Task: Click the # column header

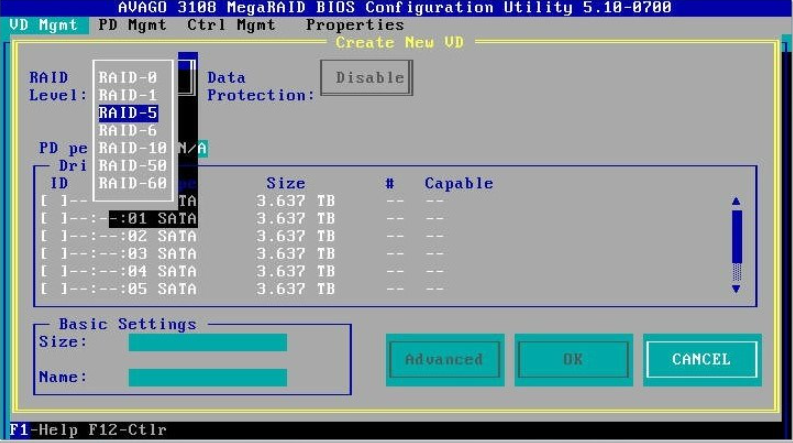Action: point(389,183)
